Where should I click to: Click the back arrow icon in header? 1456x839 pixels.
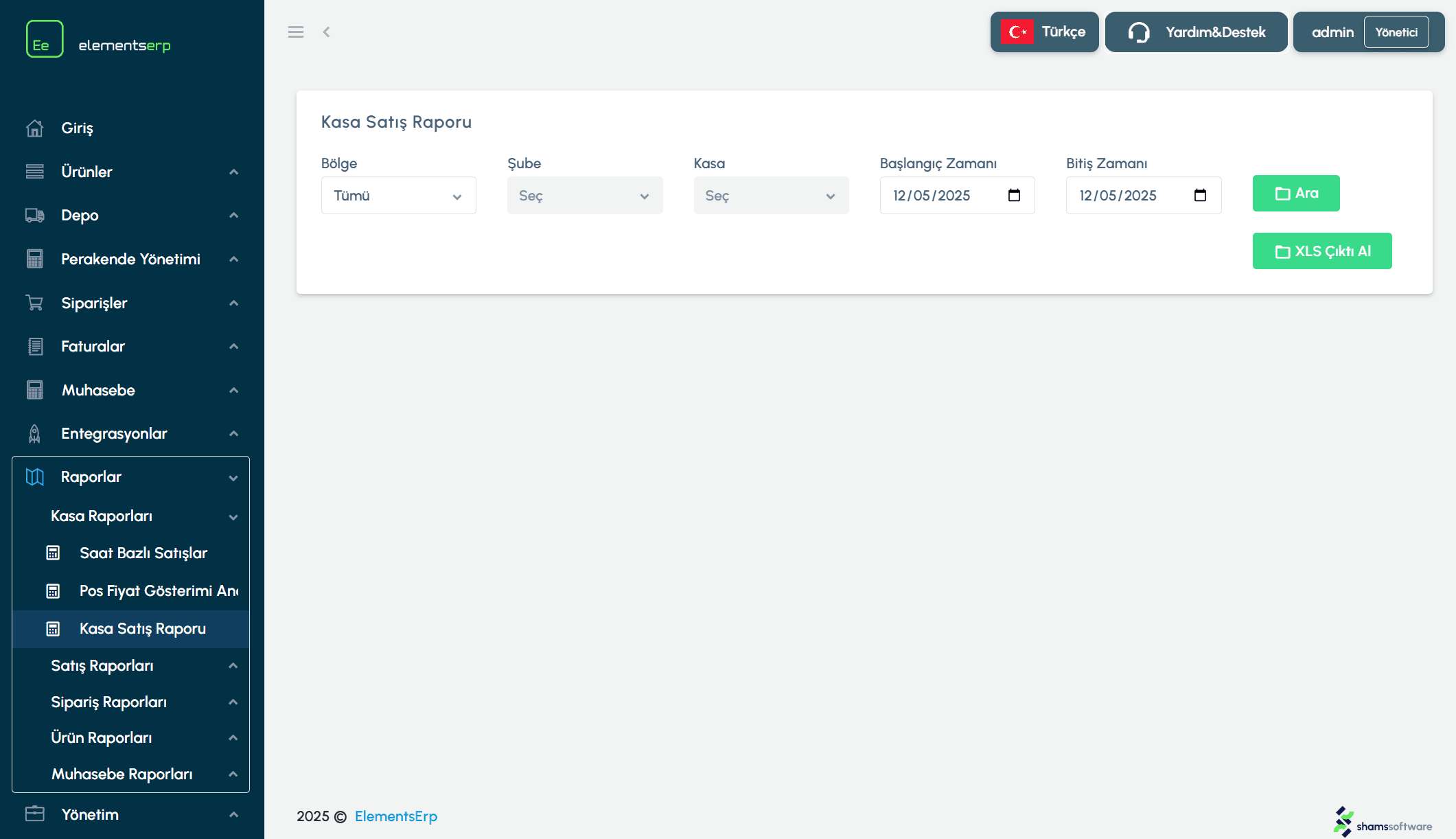tap(327, 32)
